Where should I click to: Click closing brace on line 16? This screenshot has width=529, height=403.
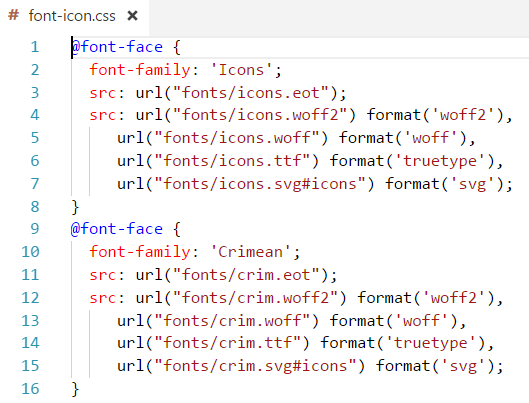click(x=75, y=389)
